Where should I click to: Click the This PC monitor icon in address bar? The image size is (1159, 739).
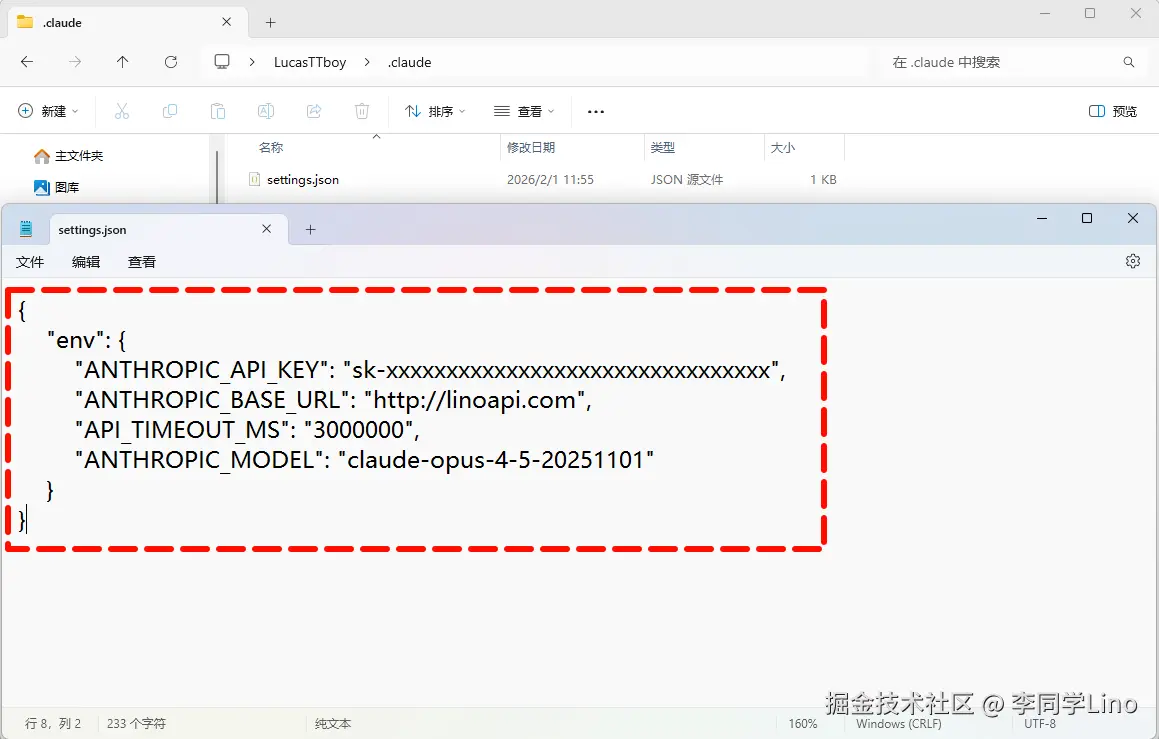coord(222,61)
